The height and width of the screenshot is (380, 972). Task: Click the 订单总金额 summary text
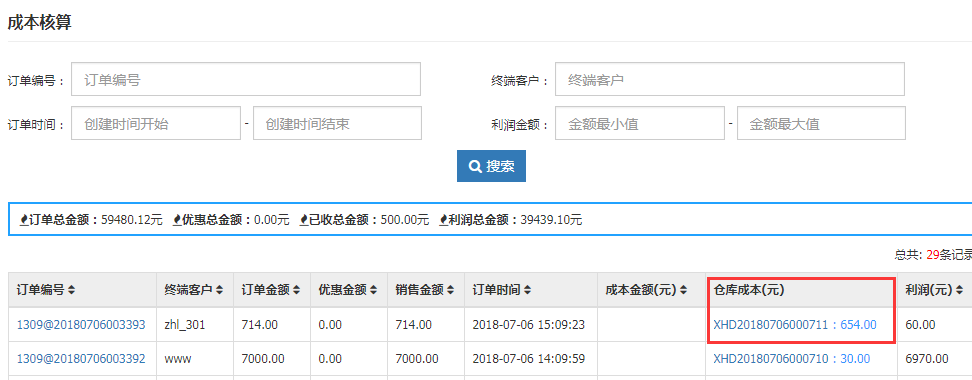[91, 219]
